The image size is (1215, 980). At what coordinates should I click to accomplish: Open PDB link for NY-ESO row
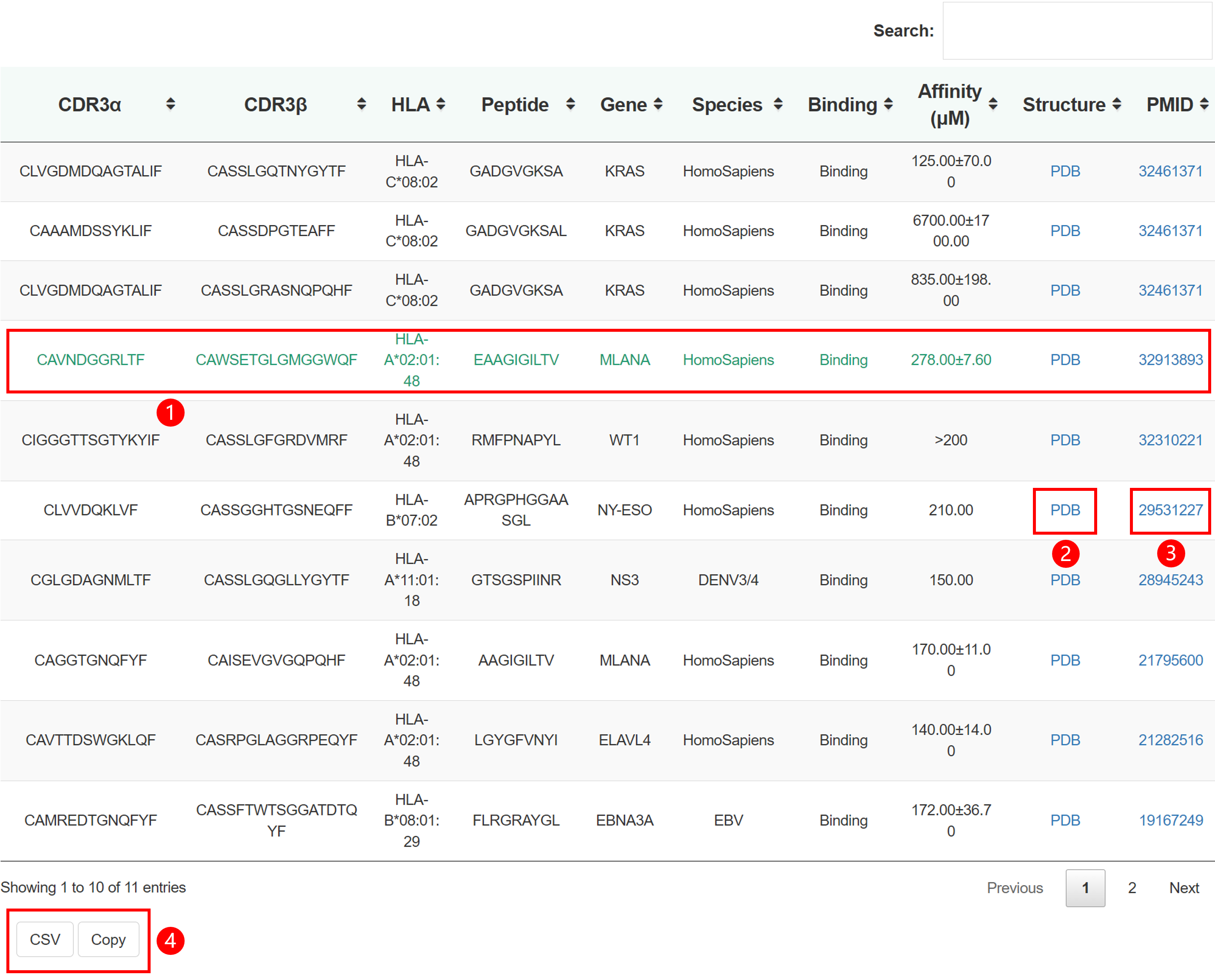[x=1065, y=510]
